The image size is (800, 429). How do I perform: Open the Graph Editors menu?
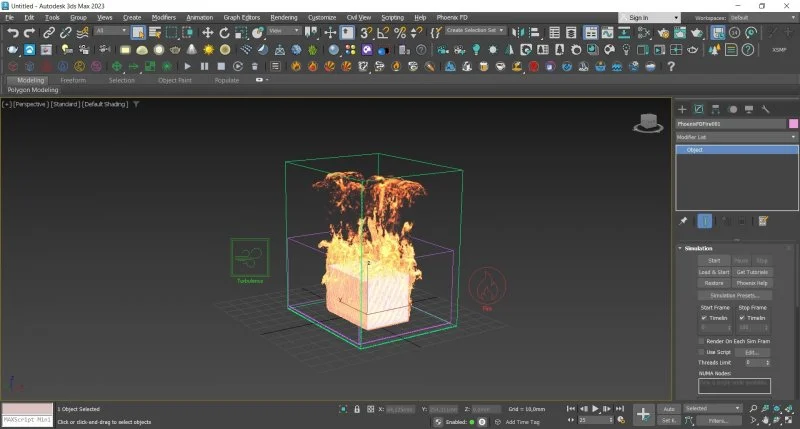(241, 17)
